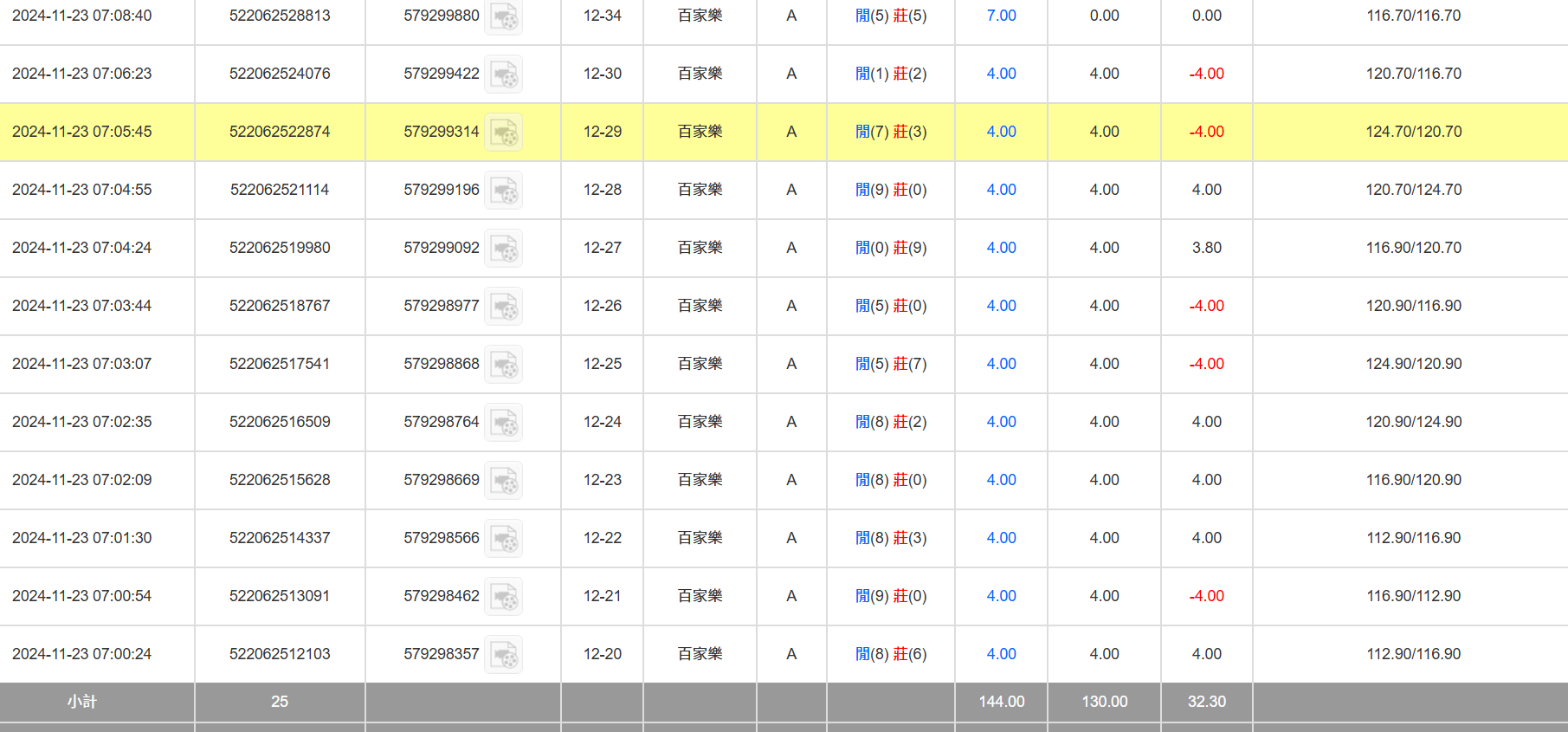The width and height of the screenshot is (1568, 732).
Task: Click the blue 7.00 bet amount
Action: point(1001,16)
